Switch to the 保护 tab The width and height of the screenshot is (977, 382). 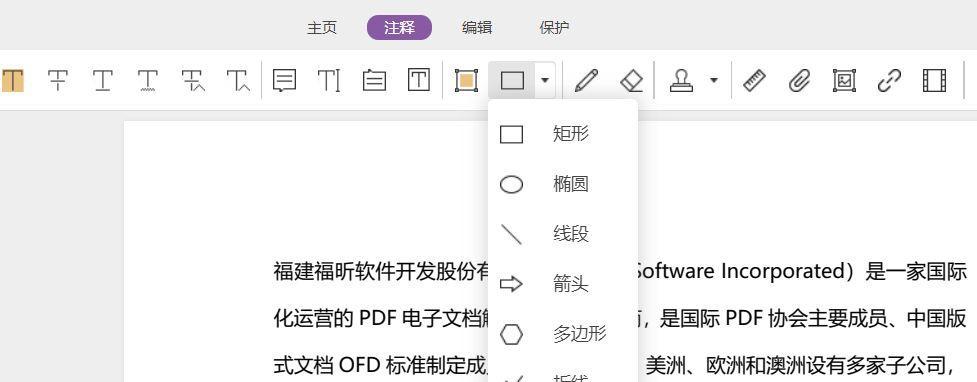(555, 28)
